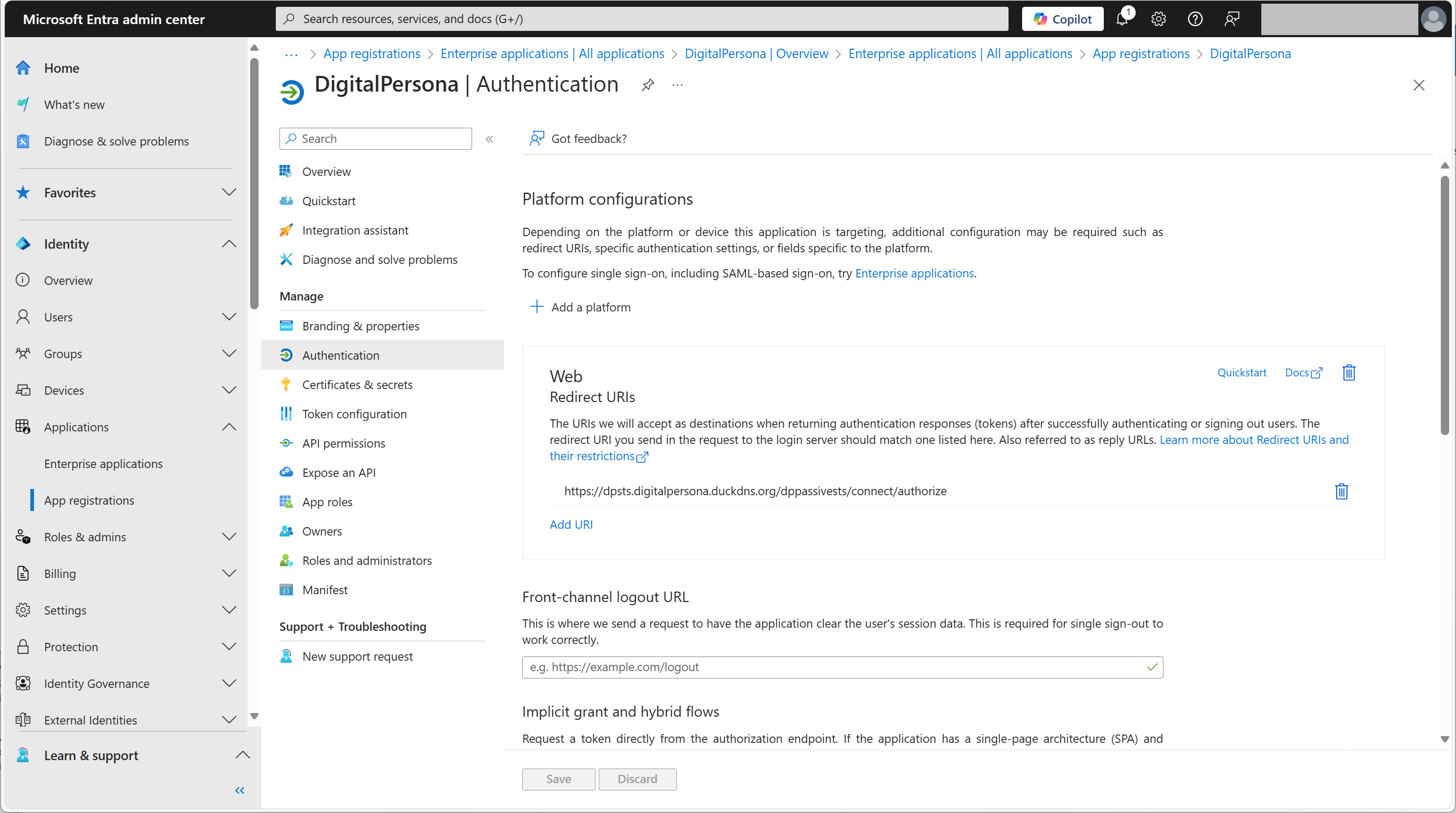Open the Copilot button
The image size is (1456, 813).
click(1062, 19)
